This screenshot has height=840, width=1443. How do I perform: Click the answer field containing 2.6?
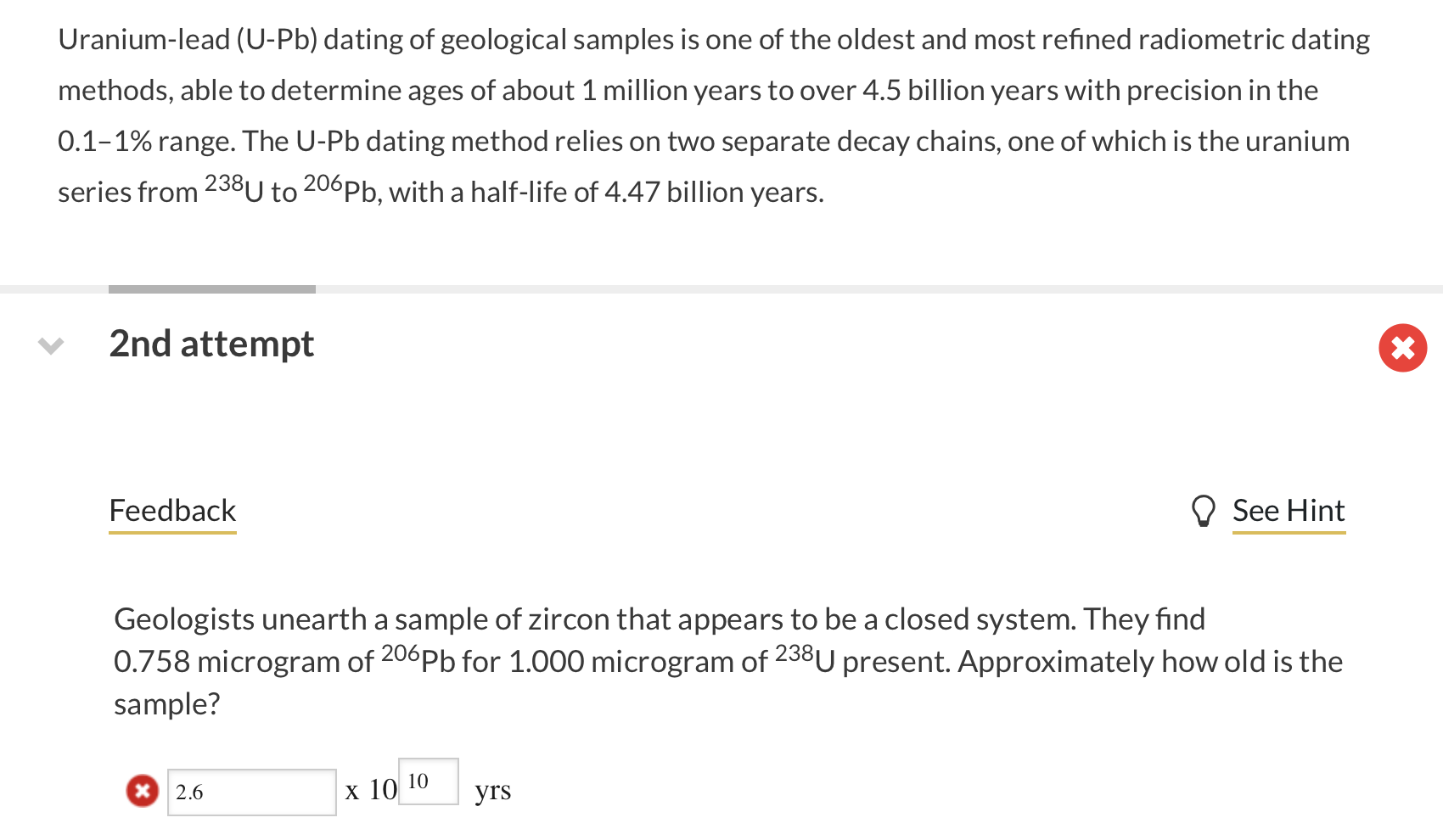pos(251,790)
